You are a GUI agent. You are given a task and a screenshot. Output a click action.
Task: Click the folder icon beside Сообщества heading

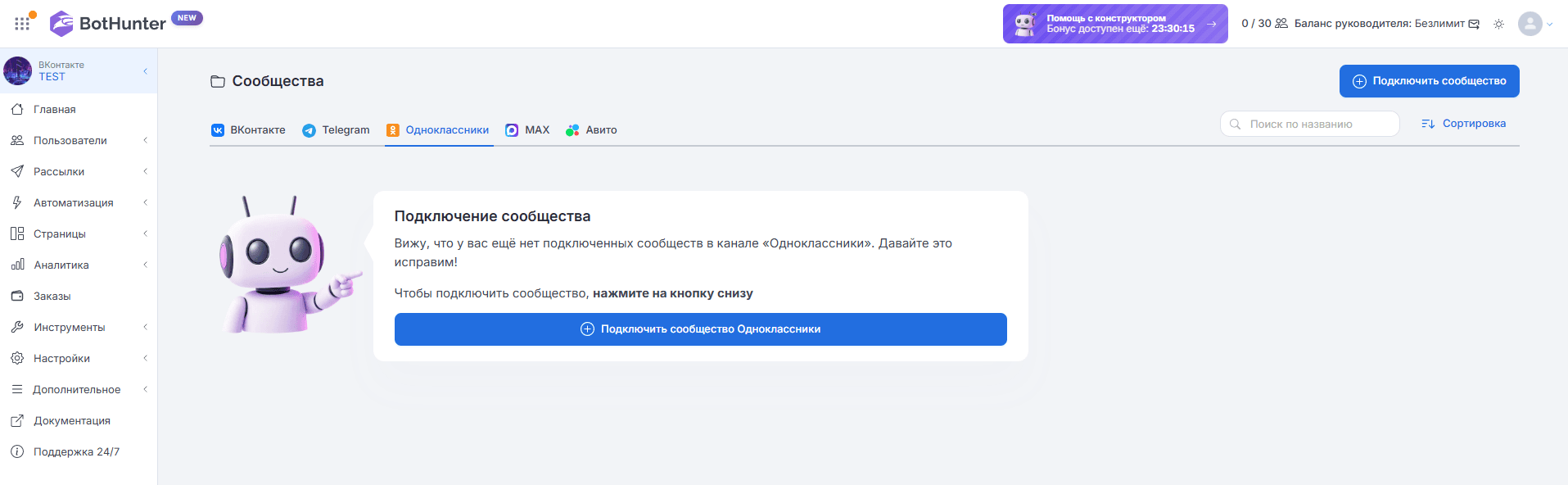pos(218,81)
